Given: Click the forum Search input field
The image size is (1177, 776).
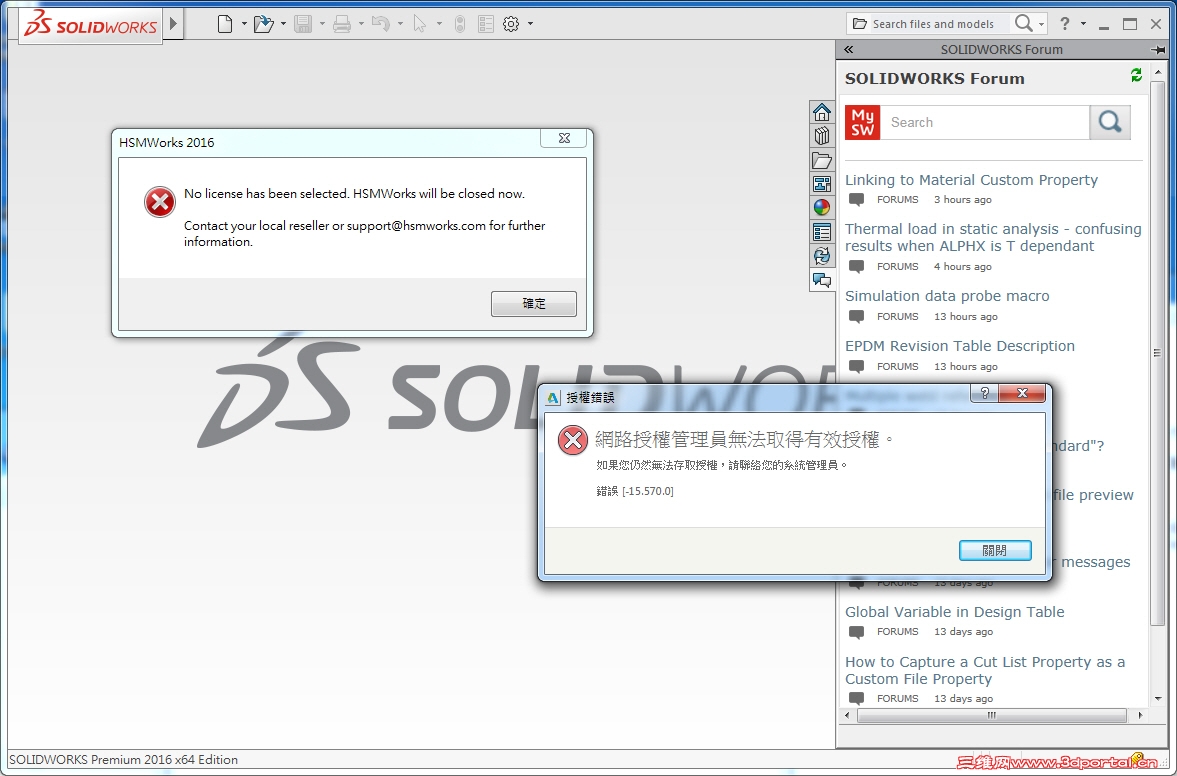Looking at the screenshot, I should click(985, 122).
